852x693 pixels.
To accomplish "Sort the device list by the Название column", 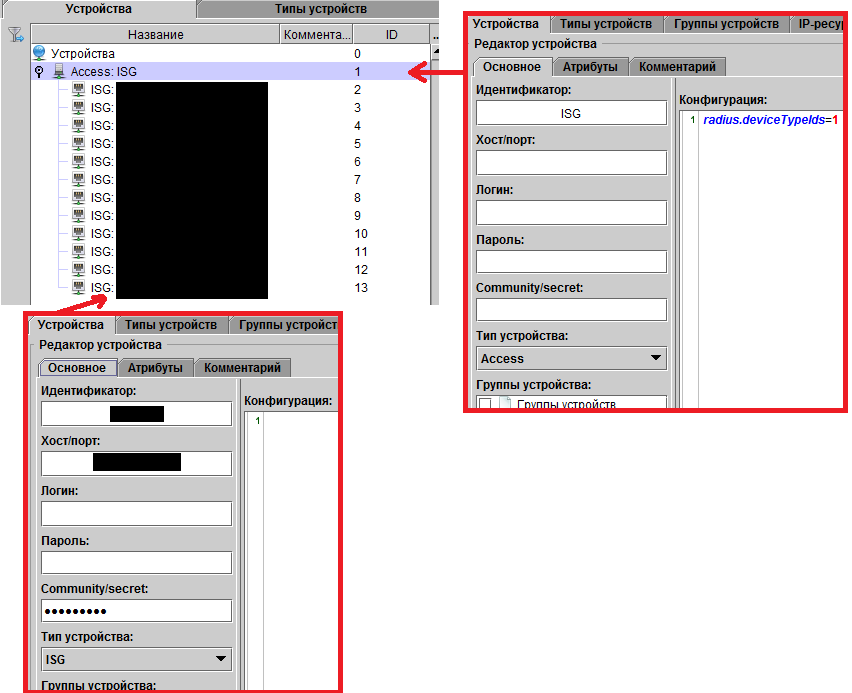I will tap(155, 35).
